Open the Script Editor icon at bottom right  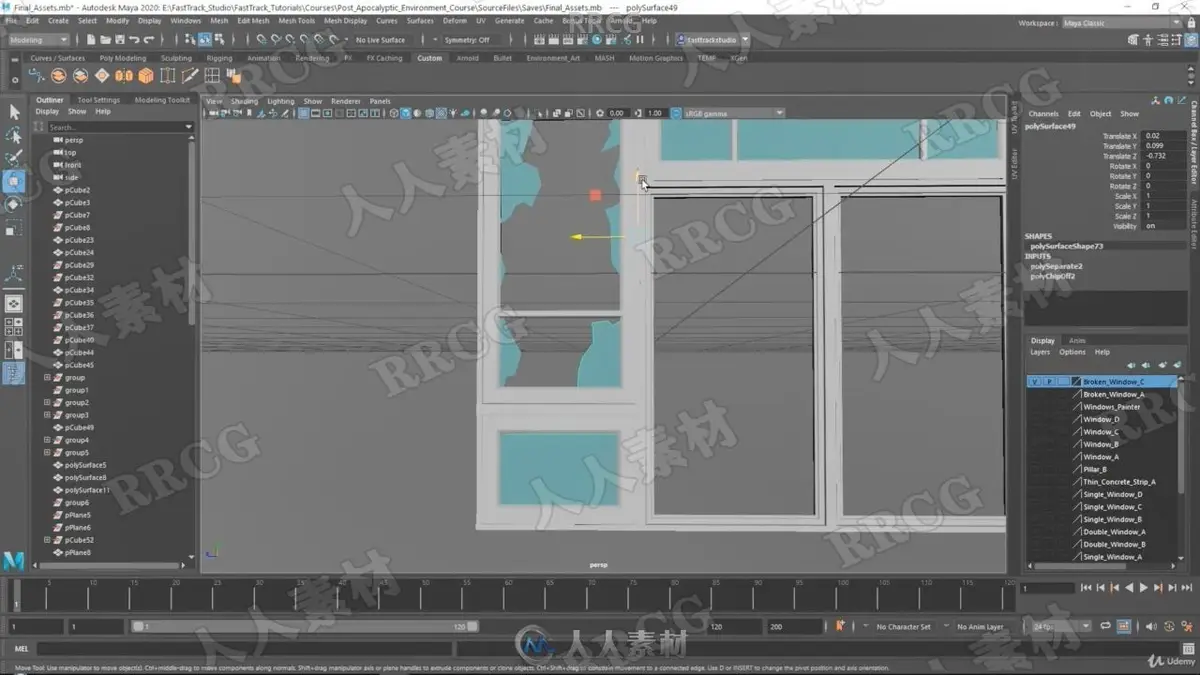tap(1189, 648)
